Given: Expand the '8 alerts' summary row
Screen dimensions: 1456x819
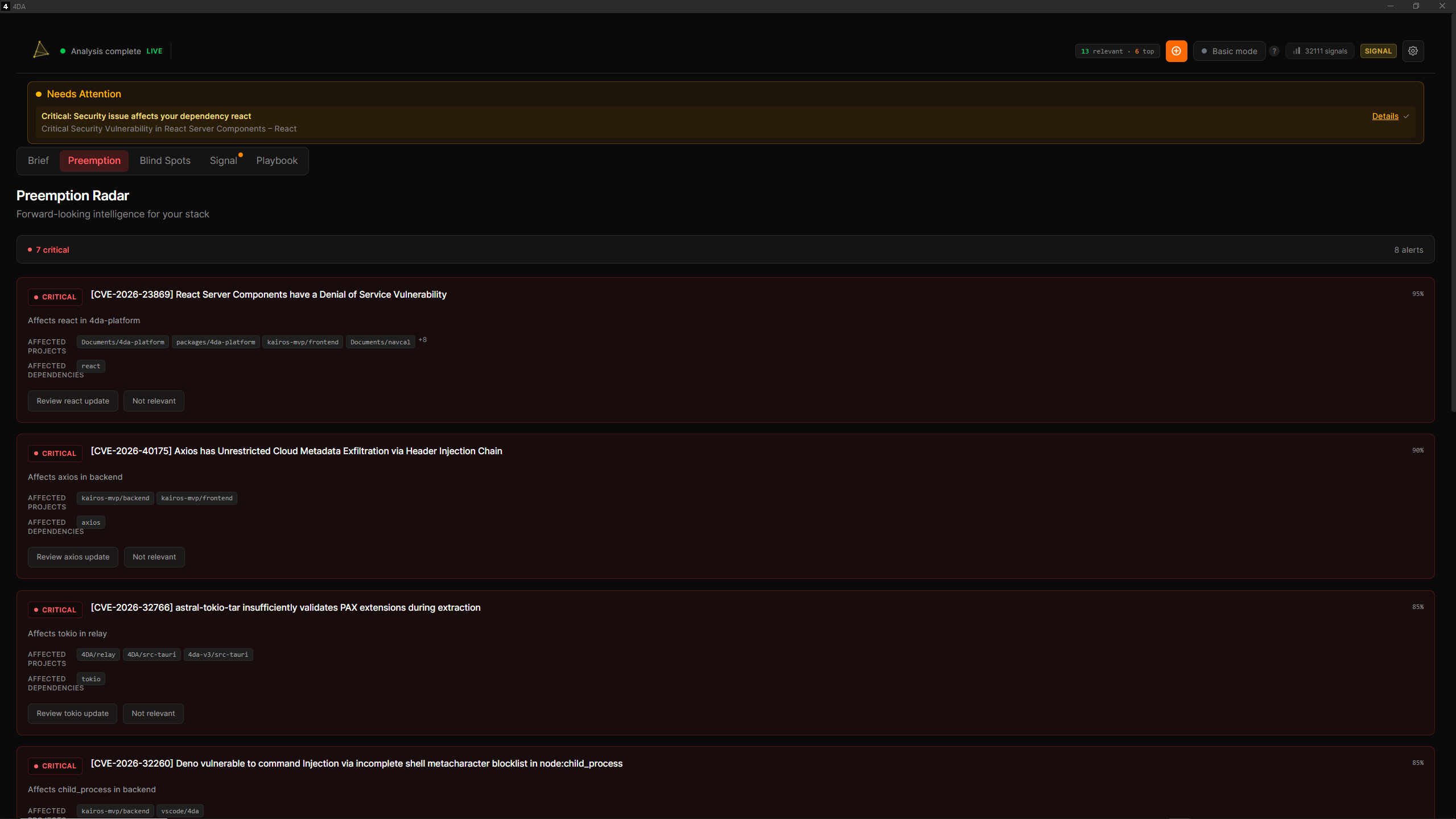Looking at the screenshot, I should 1408,249.
